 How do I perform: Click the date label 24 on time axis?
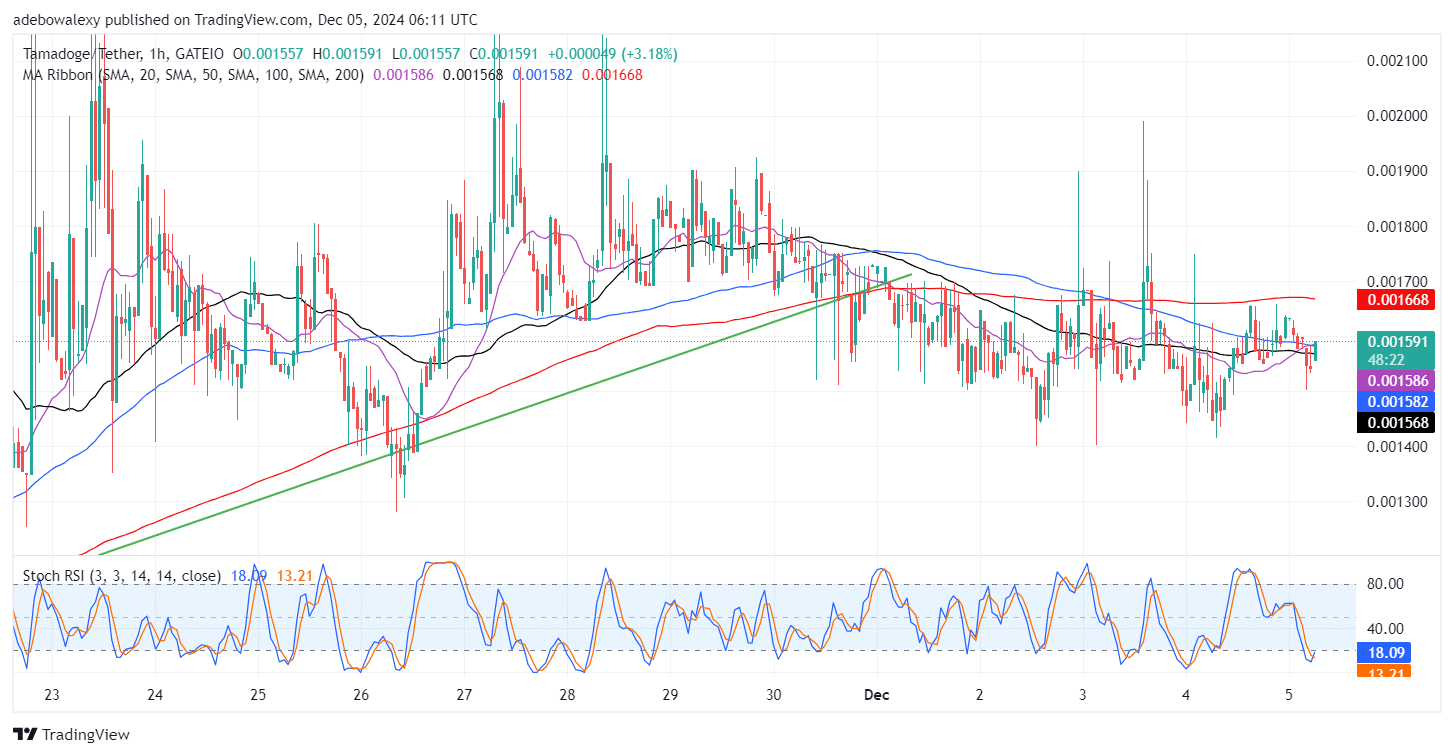155,694
